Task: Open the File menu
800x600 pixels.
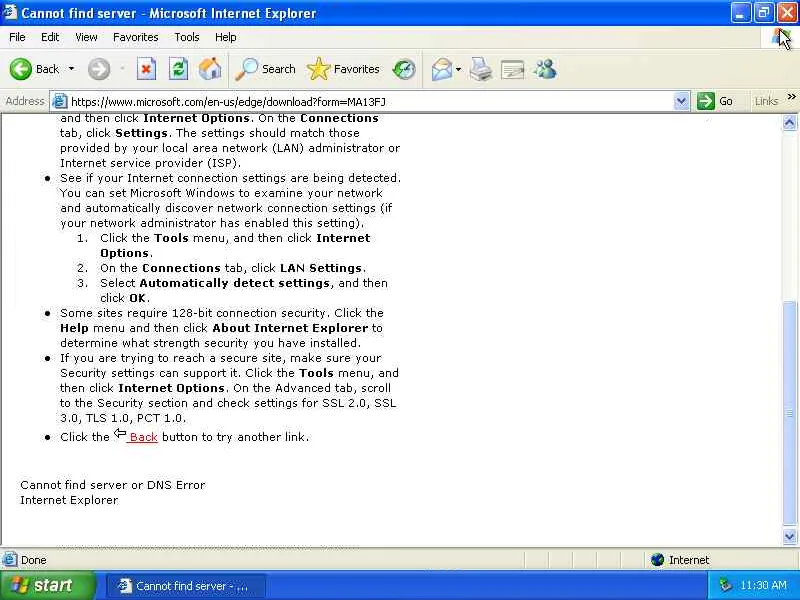Action: (17, 37)
